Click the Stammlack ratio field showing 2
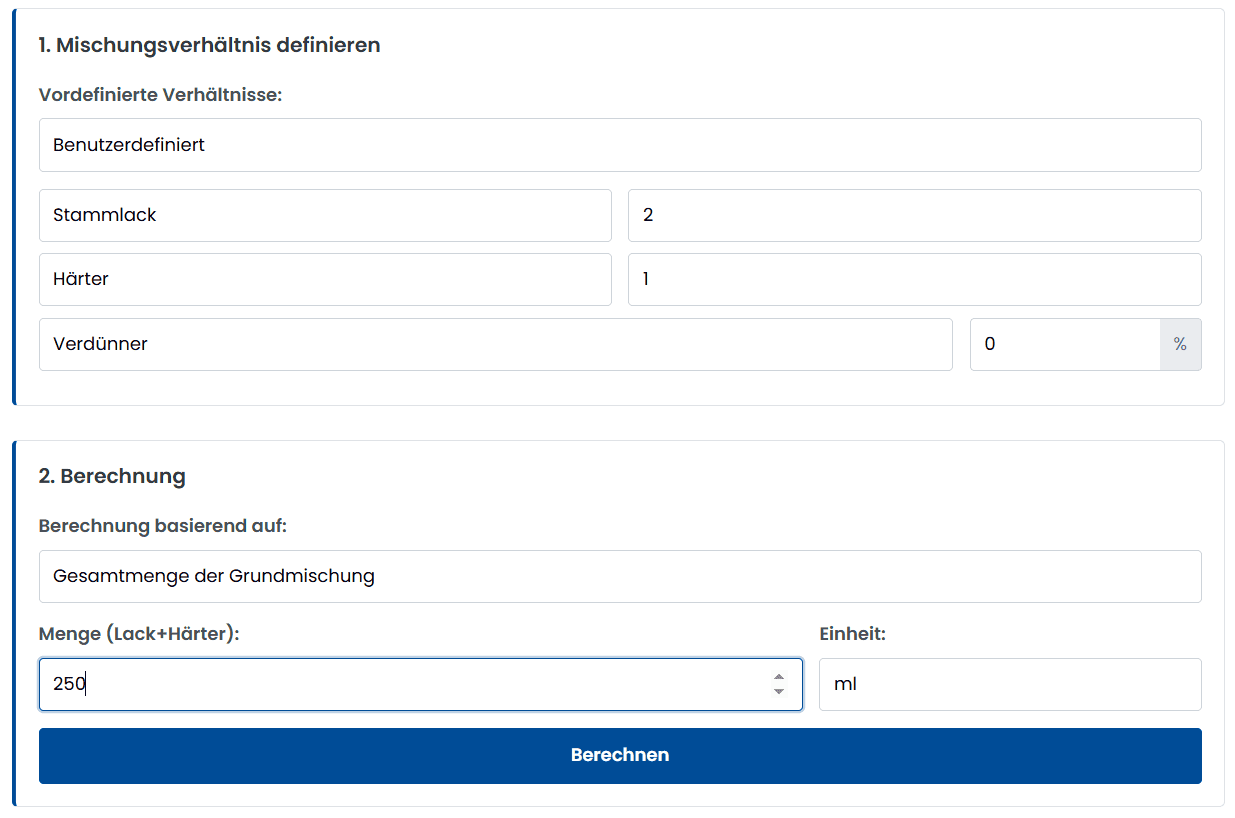The width and height of the screenshot is (1235, 818). pyautogui.click(x=914, y=215)
